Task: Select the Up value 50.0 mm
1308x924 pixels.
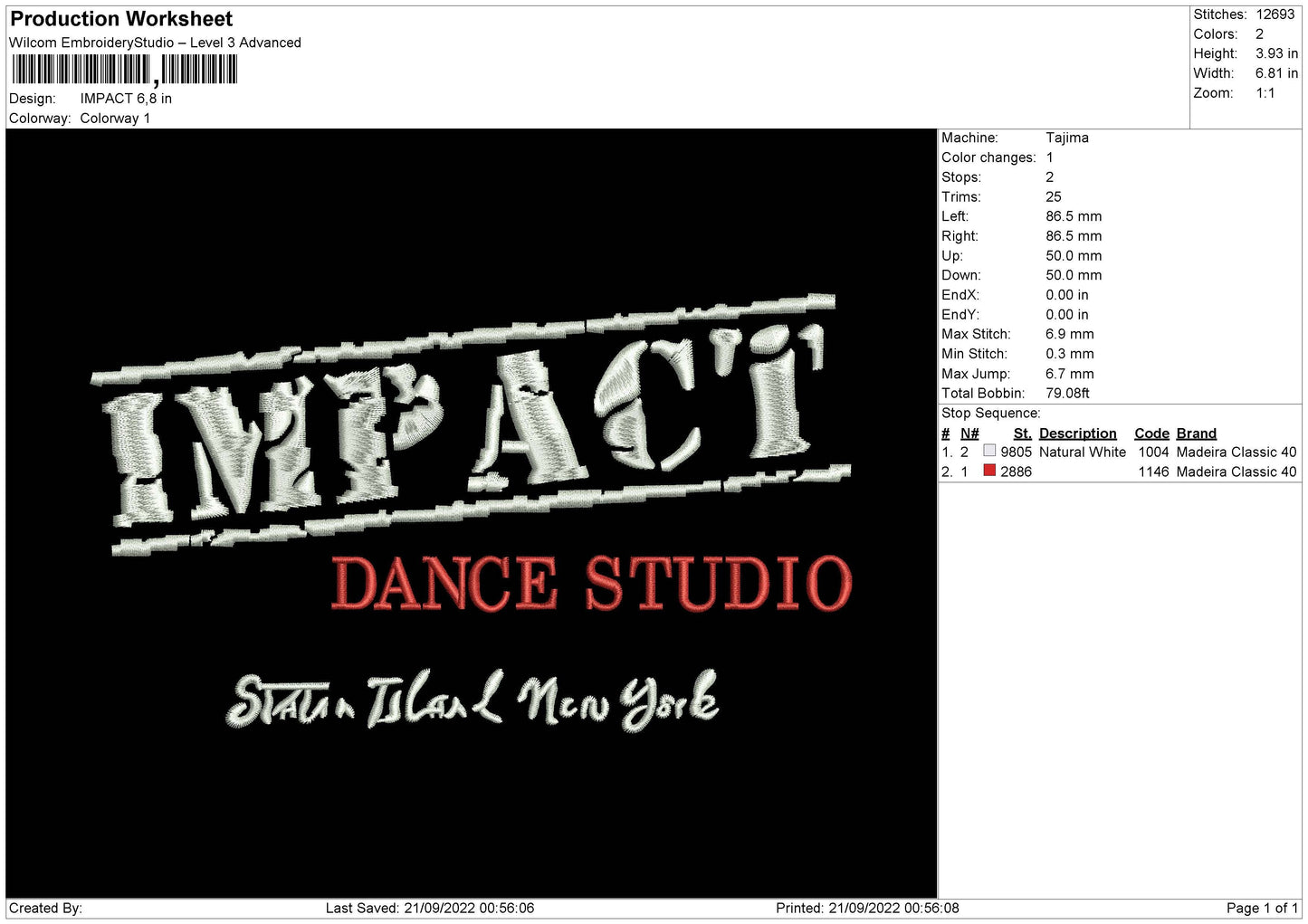Action: 1074,256
